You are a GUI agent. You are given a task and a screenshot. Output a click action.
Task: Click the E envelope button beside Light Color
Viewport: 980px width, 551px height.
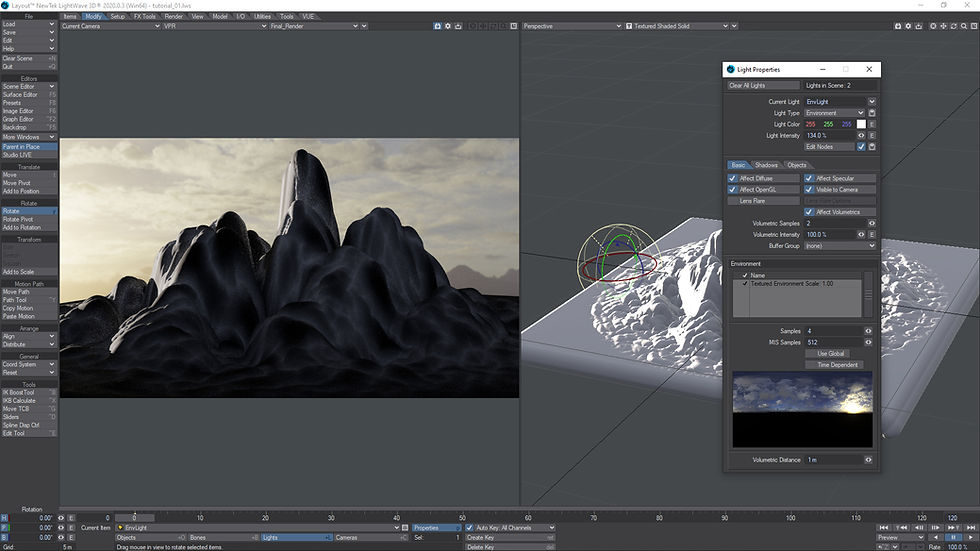click(x=872, y=124)
